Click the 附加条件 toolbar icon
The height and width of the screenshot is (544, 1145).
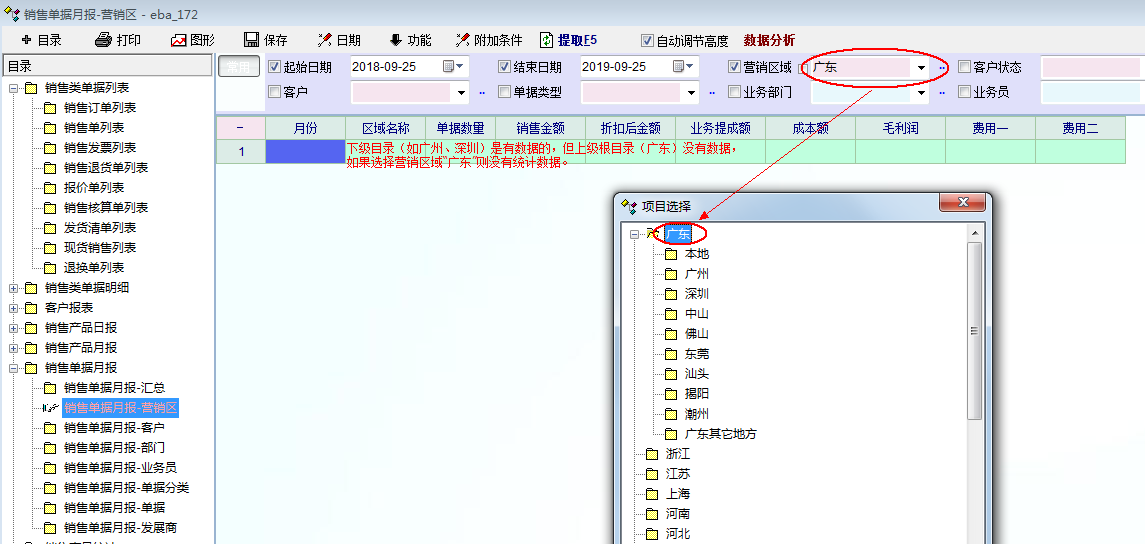(x=462, y=40)
